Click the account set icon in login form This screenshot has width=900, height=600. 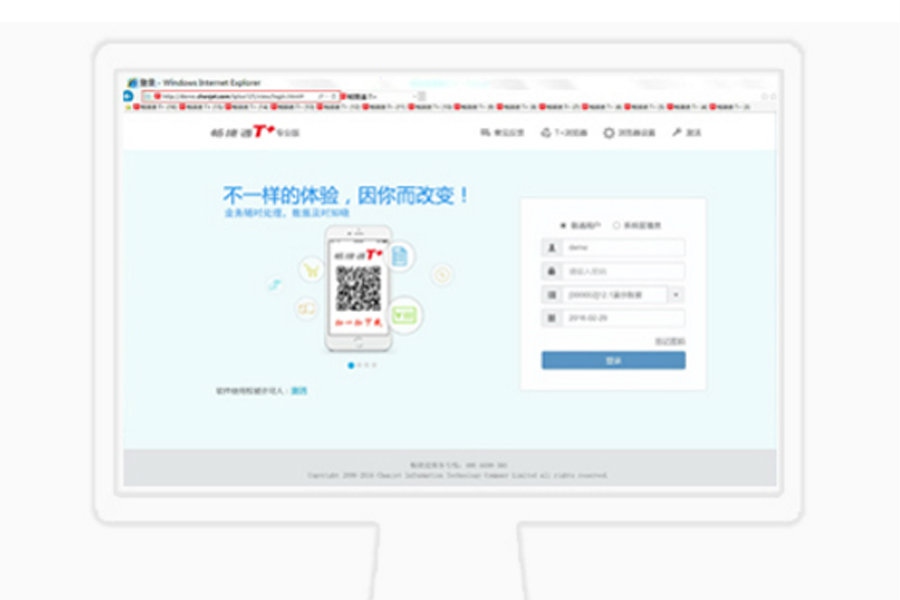552,295
